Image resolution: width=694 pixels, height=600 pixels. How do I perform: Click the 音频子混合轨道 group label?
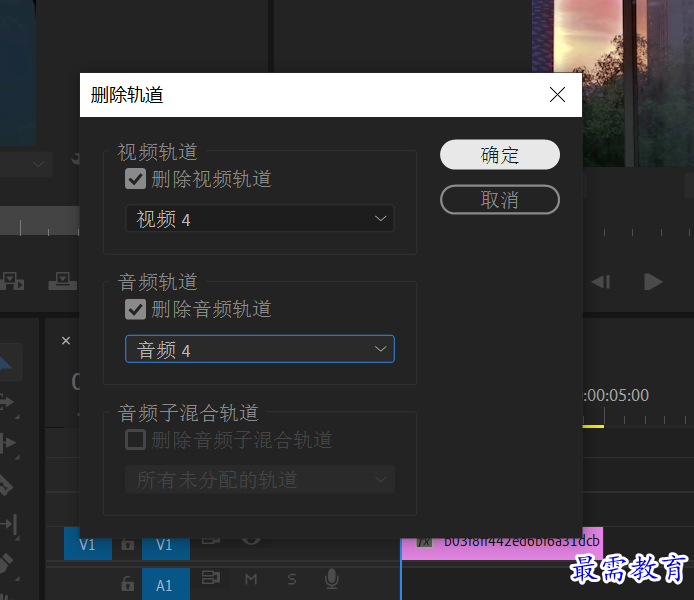188,412
